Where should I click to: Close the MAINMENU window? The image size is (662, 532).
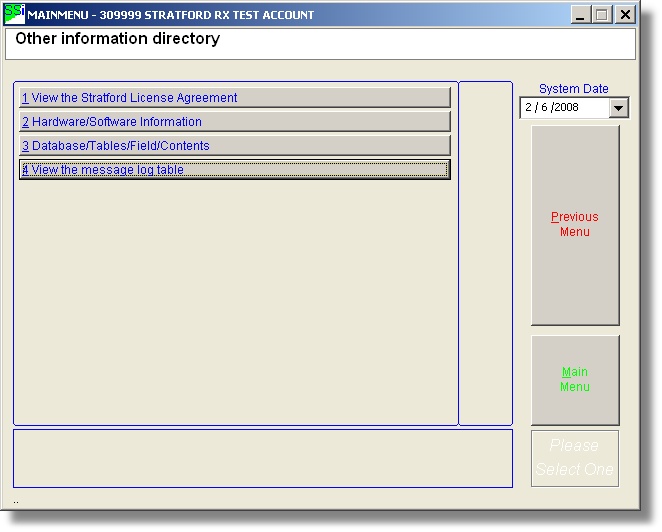(x=625, y=15)
